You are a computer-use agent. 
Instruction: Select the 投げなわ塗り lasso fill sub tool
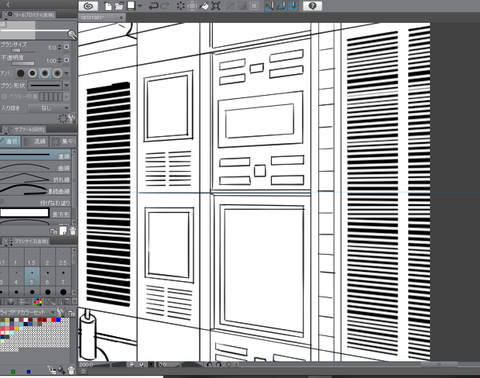click(x=35, y=202)
